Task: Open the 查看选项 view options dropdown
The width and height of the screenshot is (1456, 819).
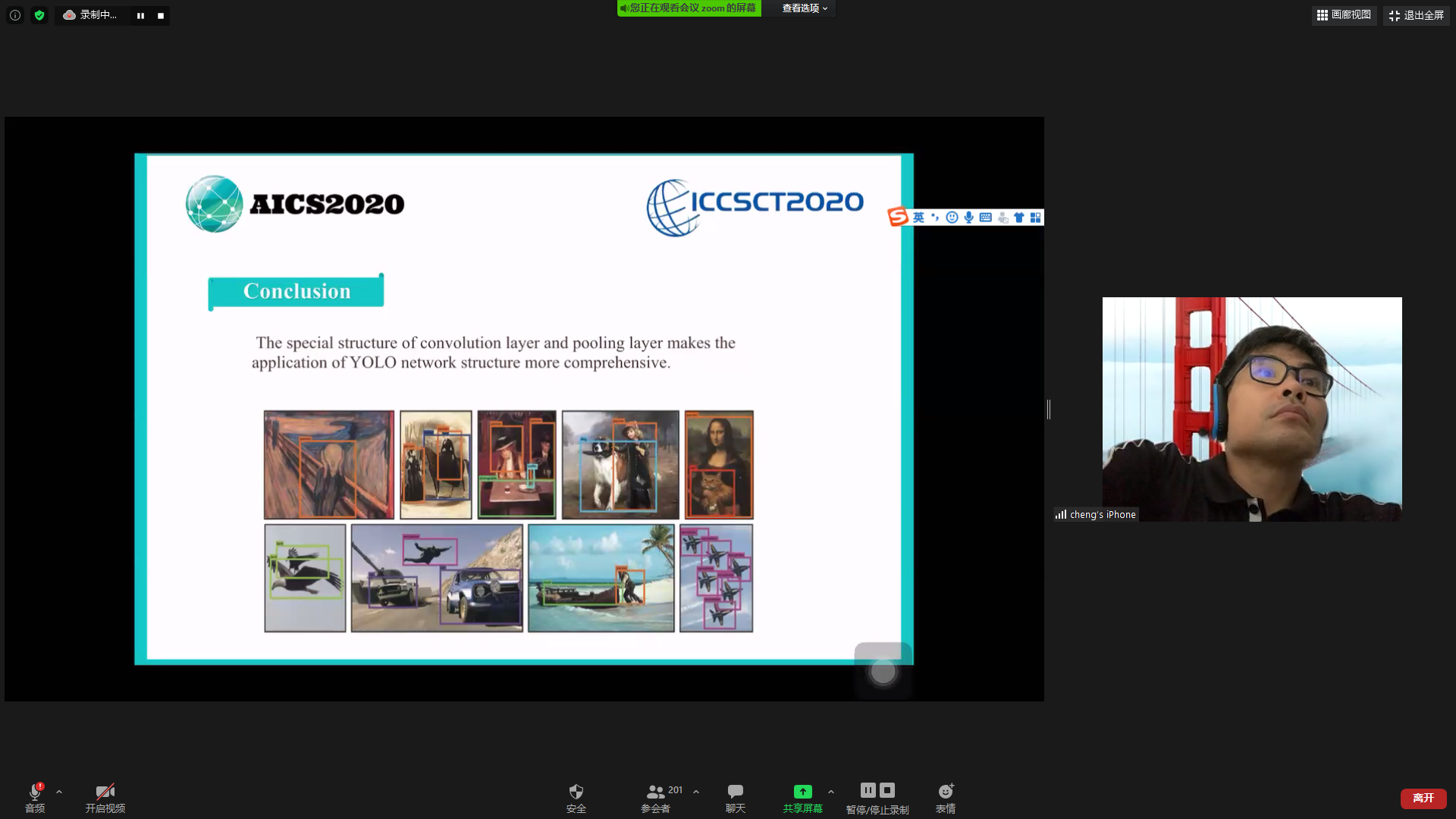Action: [x=805, y=8]
